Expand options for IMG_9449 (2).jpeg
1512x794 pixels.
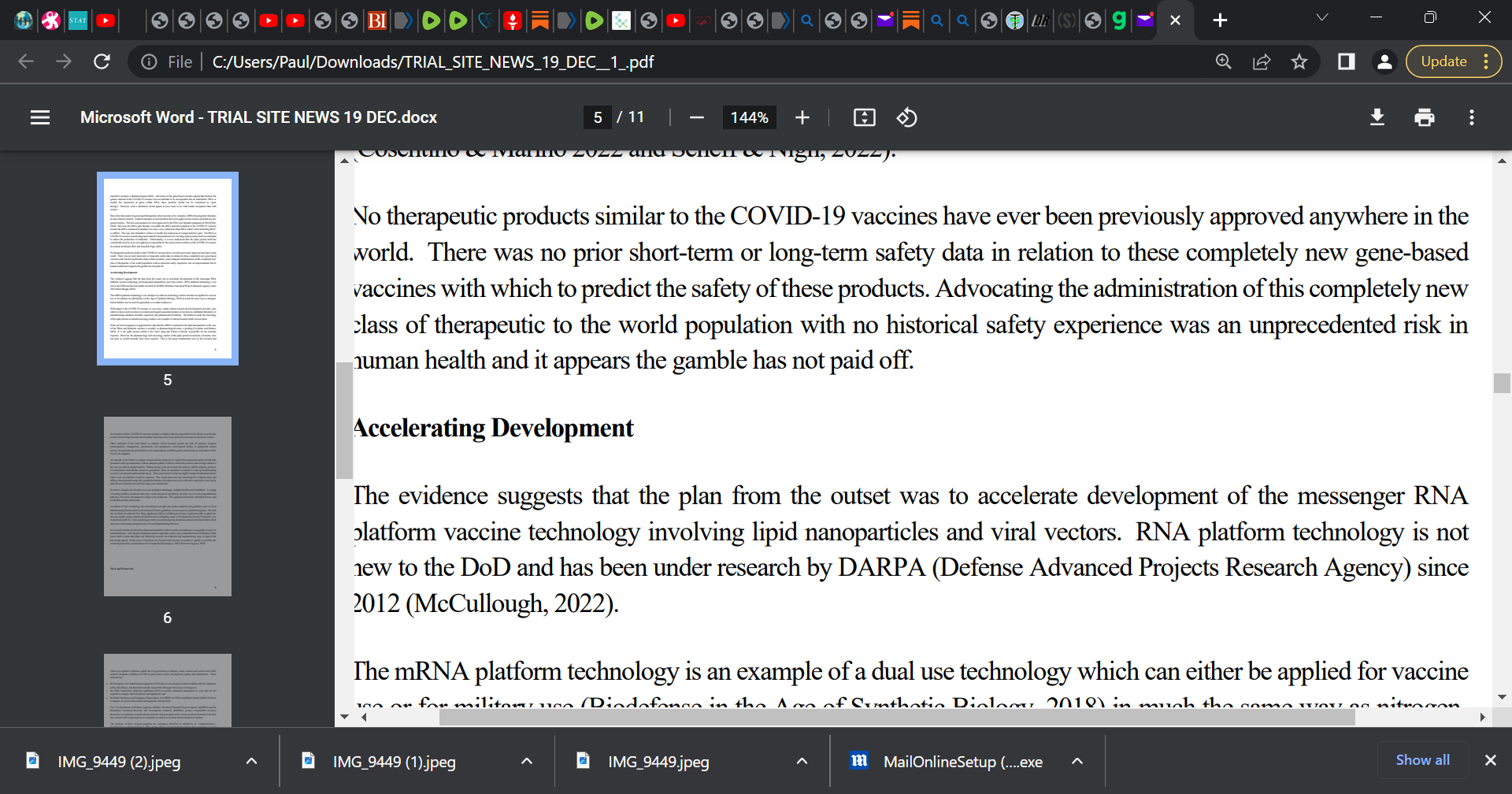251,761
